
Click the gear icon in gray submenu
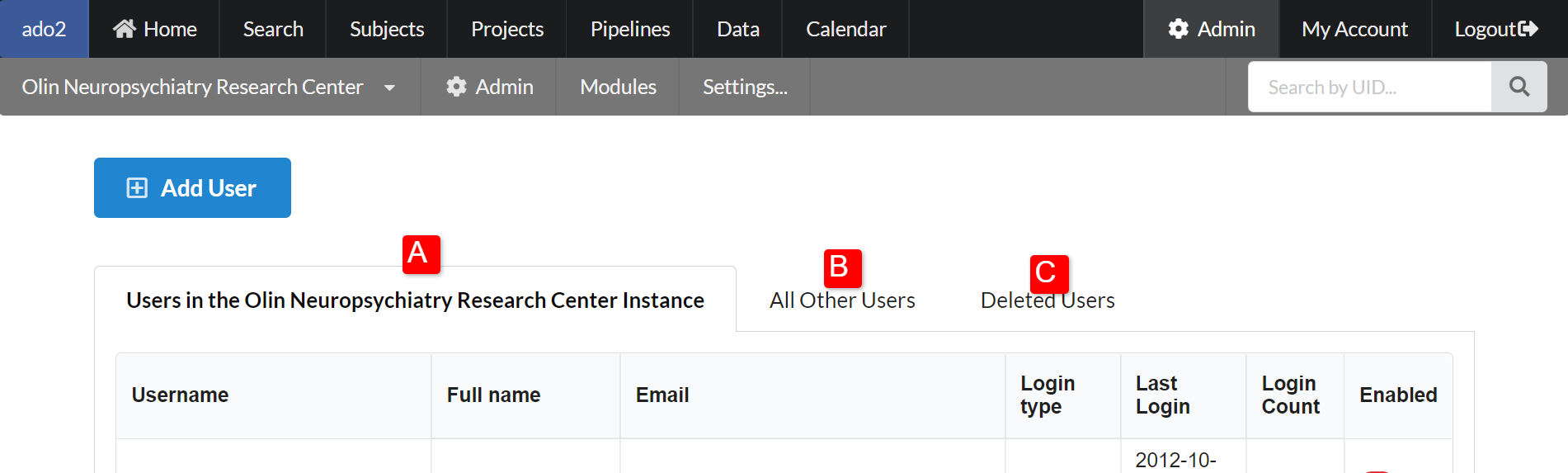(456, 87)
